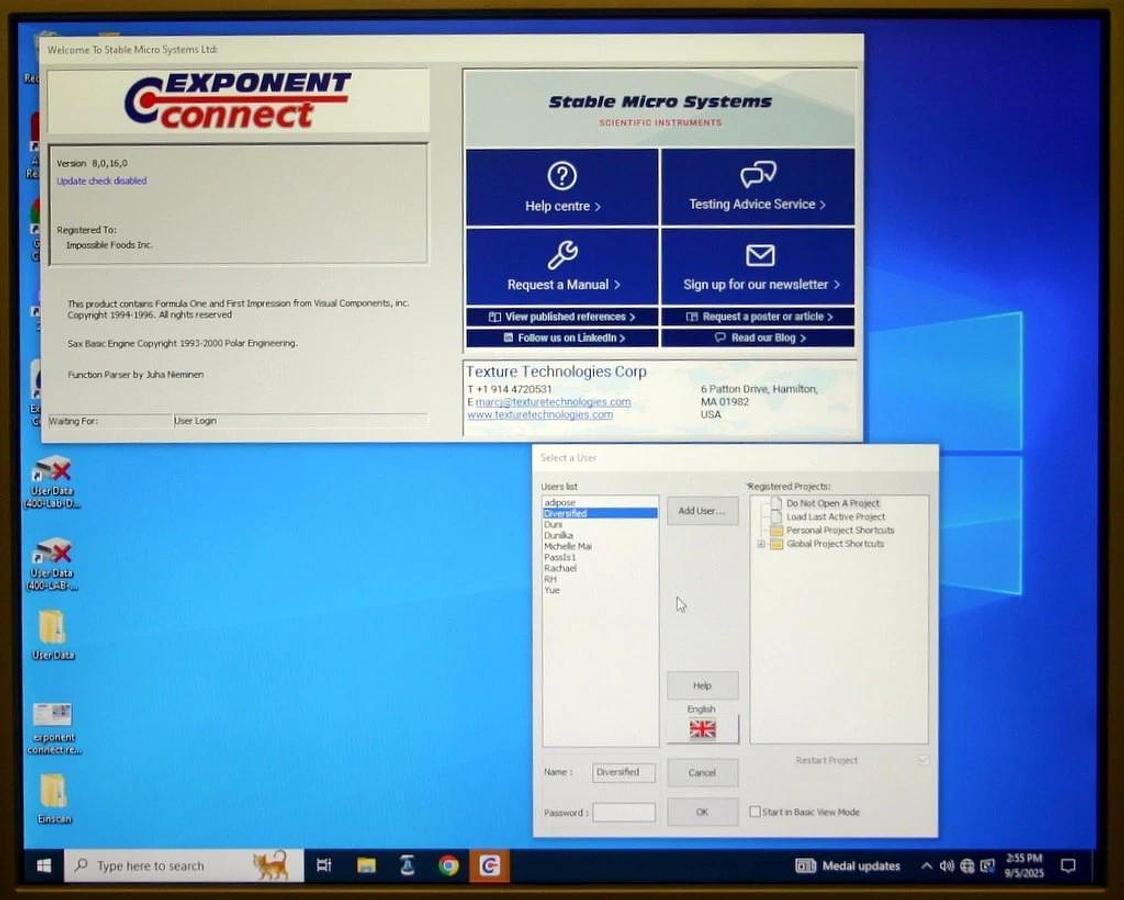This screenshot has height=900, width=1124.
Task: Expand the Global Project Shortcuts tree node
Action: (762, 544)
